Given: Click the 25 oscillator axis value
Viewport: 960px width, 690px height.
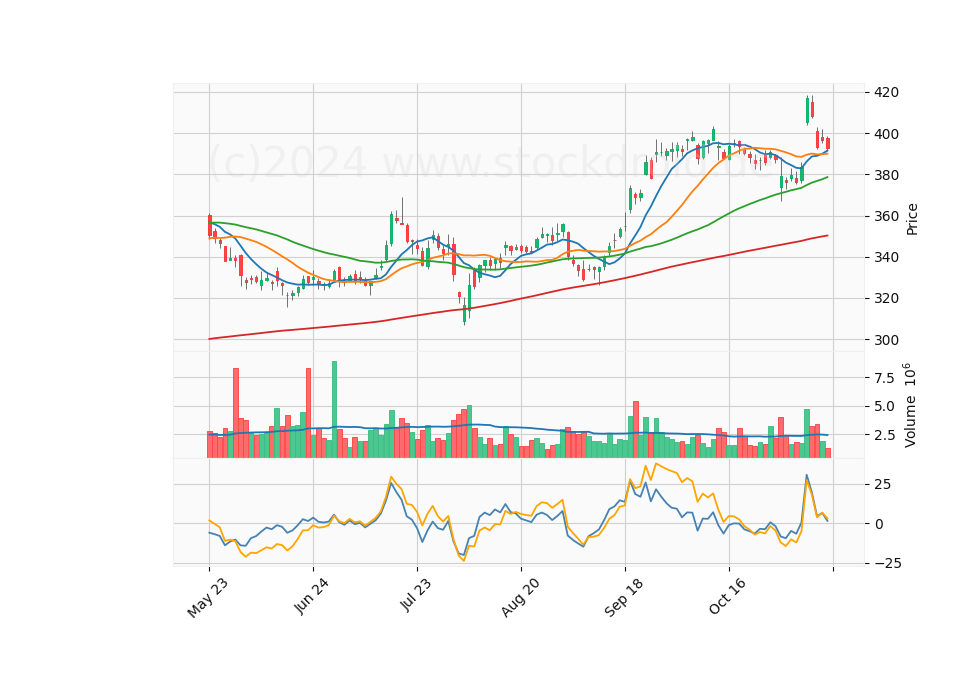Looking at the screenshot, I should (882, 484).
